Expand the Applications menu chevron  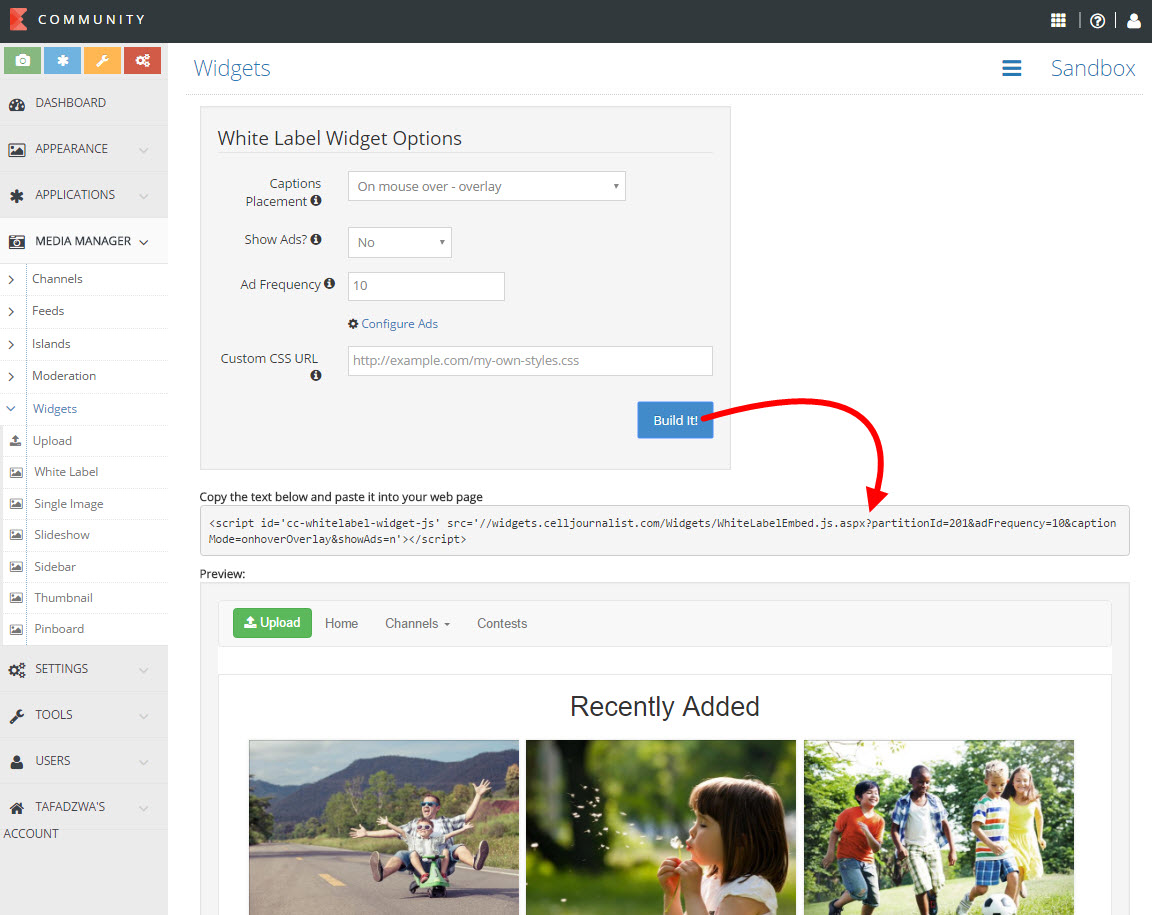[144, 196]
